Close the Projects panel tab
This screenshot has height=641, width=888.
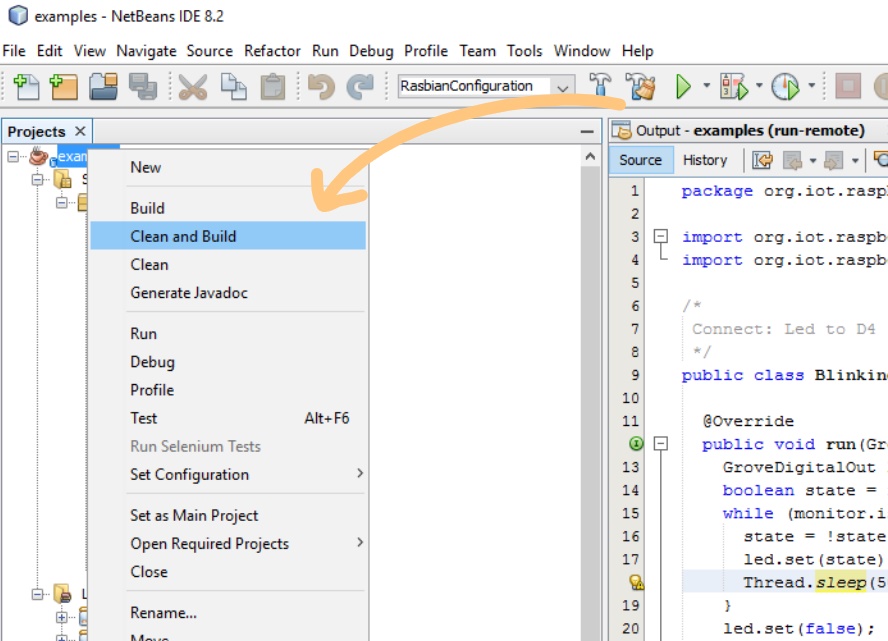click(x=80, y=131)
